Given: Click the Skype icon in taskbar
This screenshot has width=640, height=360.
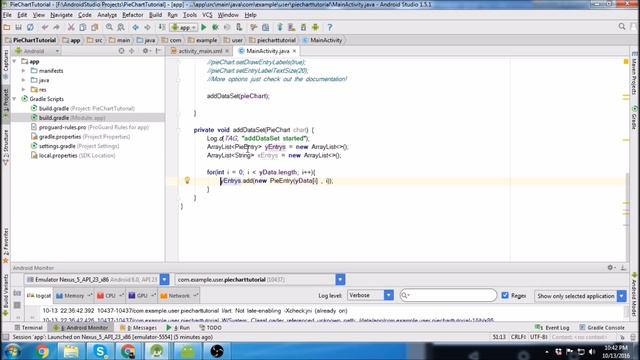Looking at the screenshot, I should click(x=100, y=351).
